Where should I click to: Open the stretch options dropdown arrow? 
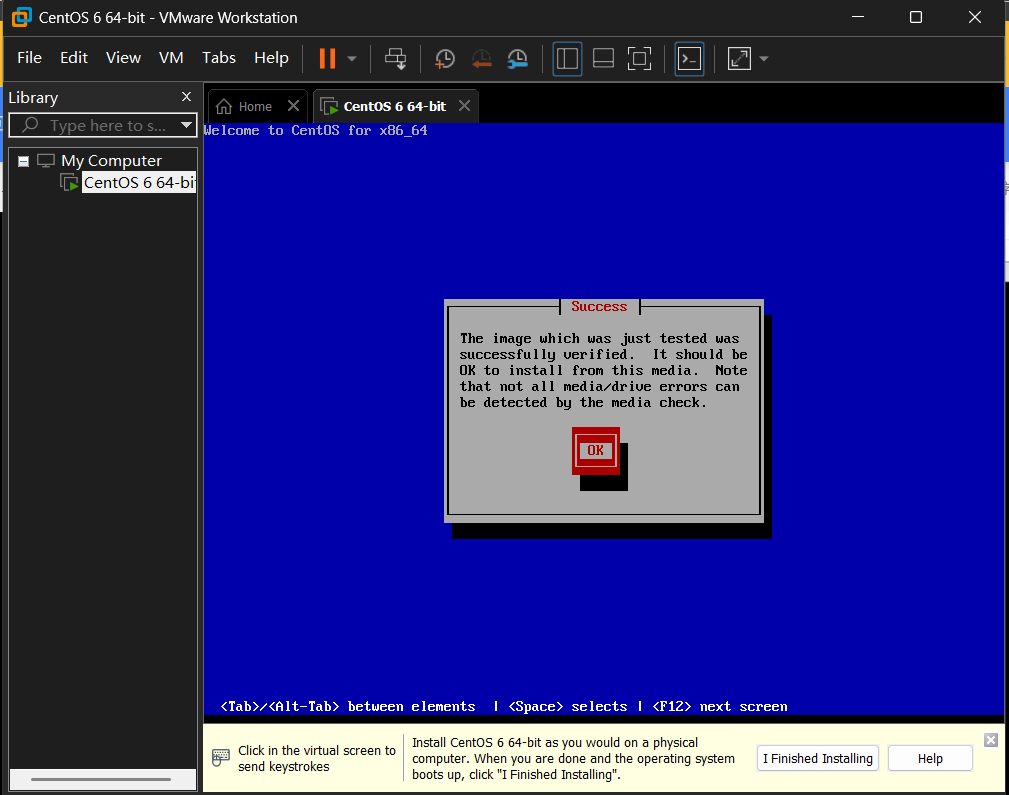point(764,59)
